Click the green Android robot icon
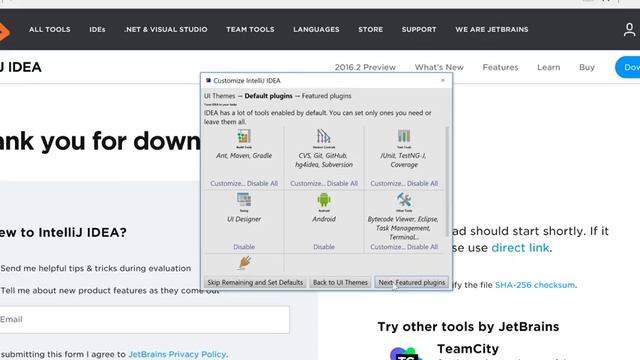Screen dimensions: 640x360 point(324,200)
